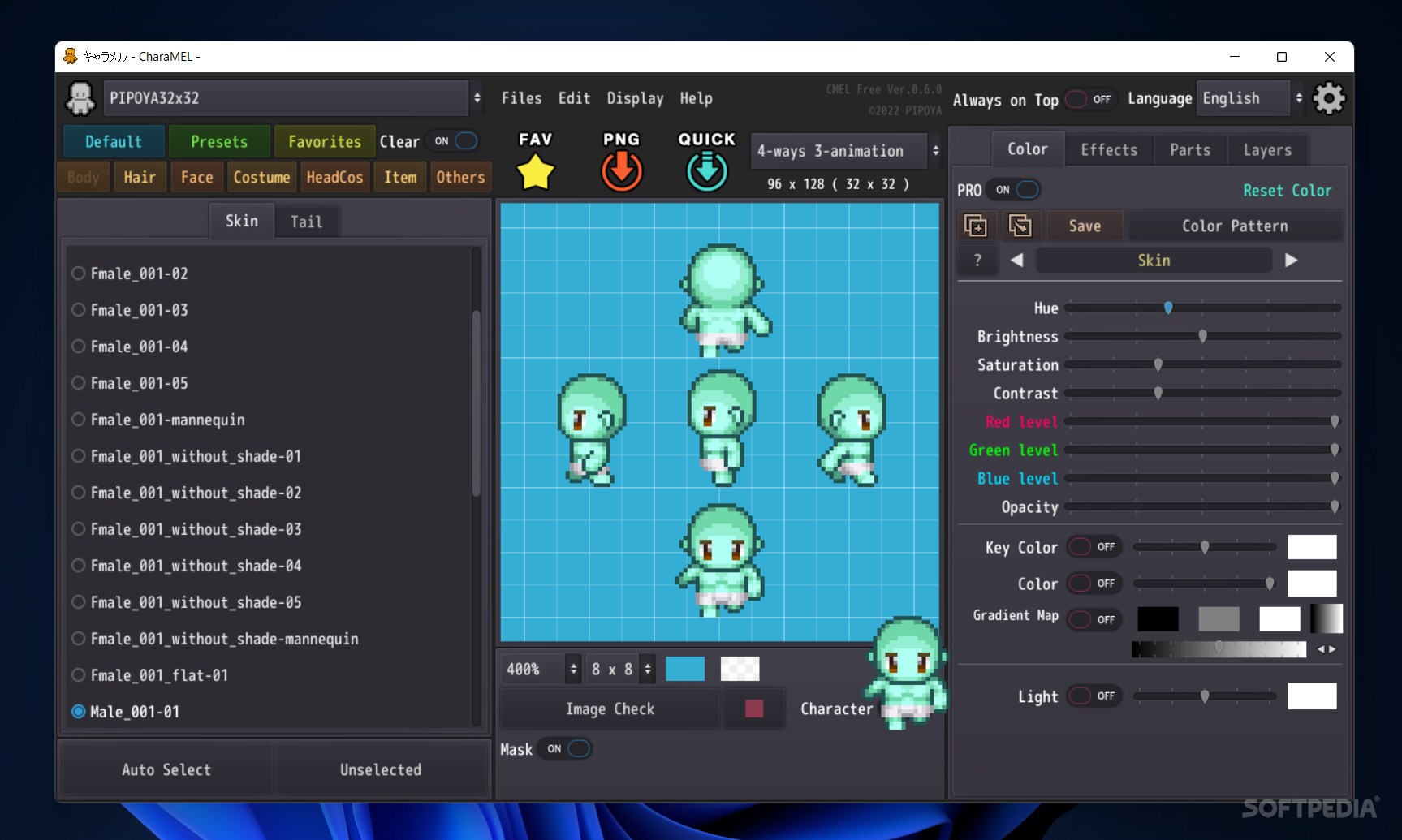Enable the Color OFF toggle
Screen dimensions: 1402x840
click(1094, 584)
